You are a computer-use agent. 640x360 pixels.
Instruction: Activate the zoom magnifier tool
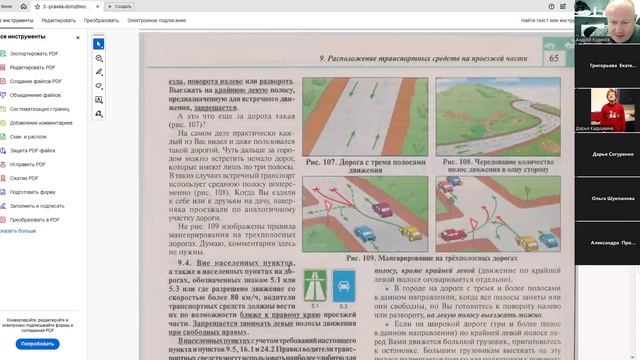tap(99, 58)
